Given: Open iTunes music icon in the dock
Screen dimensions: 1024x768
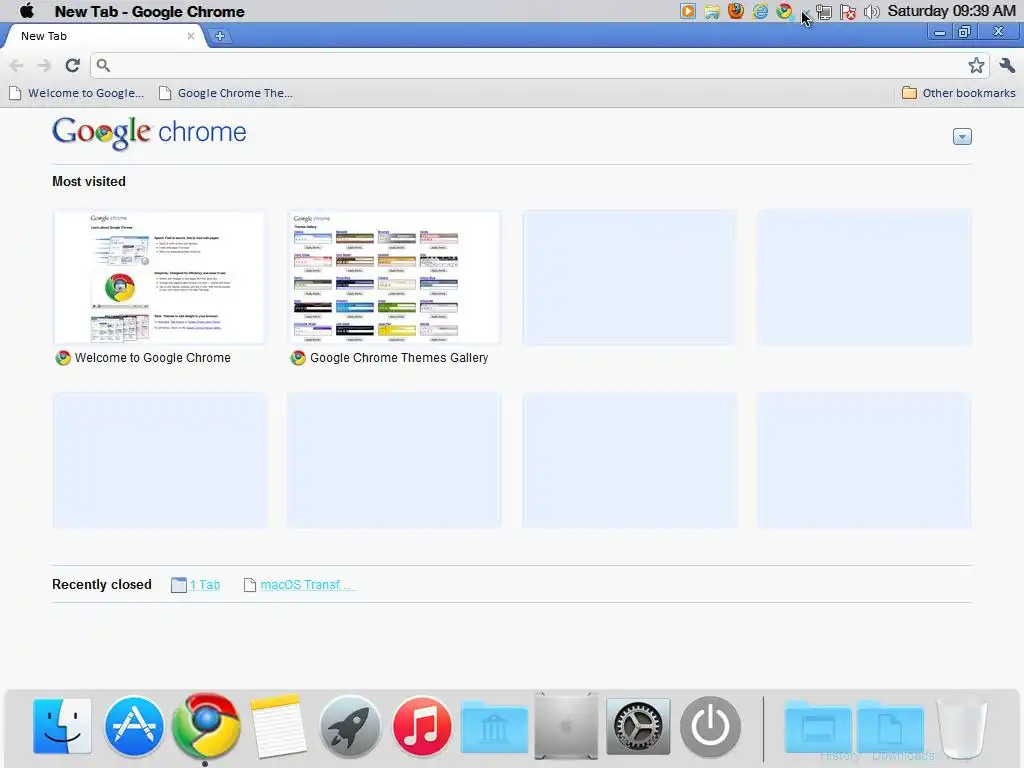Looking at the screenshot, I should point(422,726).
